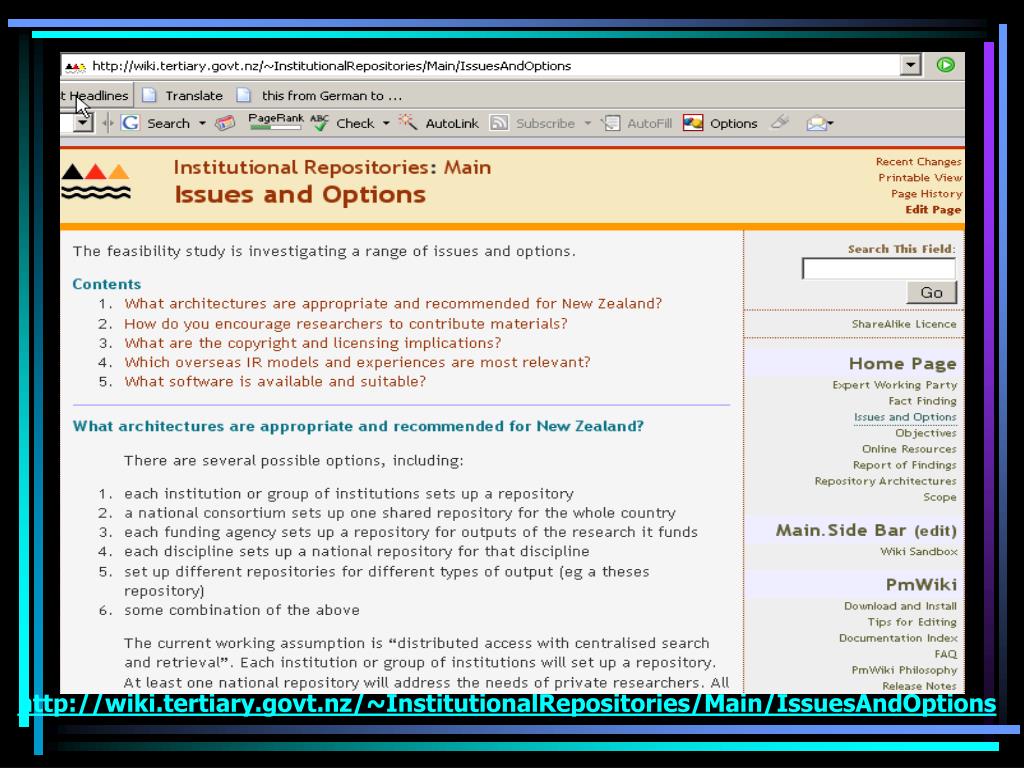This screenshot has height=768, width=1024.
Task: Click the highlighter eraser toolbar icon
Action: [225, 123]
